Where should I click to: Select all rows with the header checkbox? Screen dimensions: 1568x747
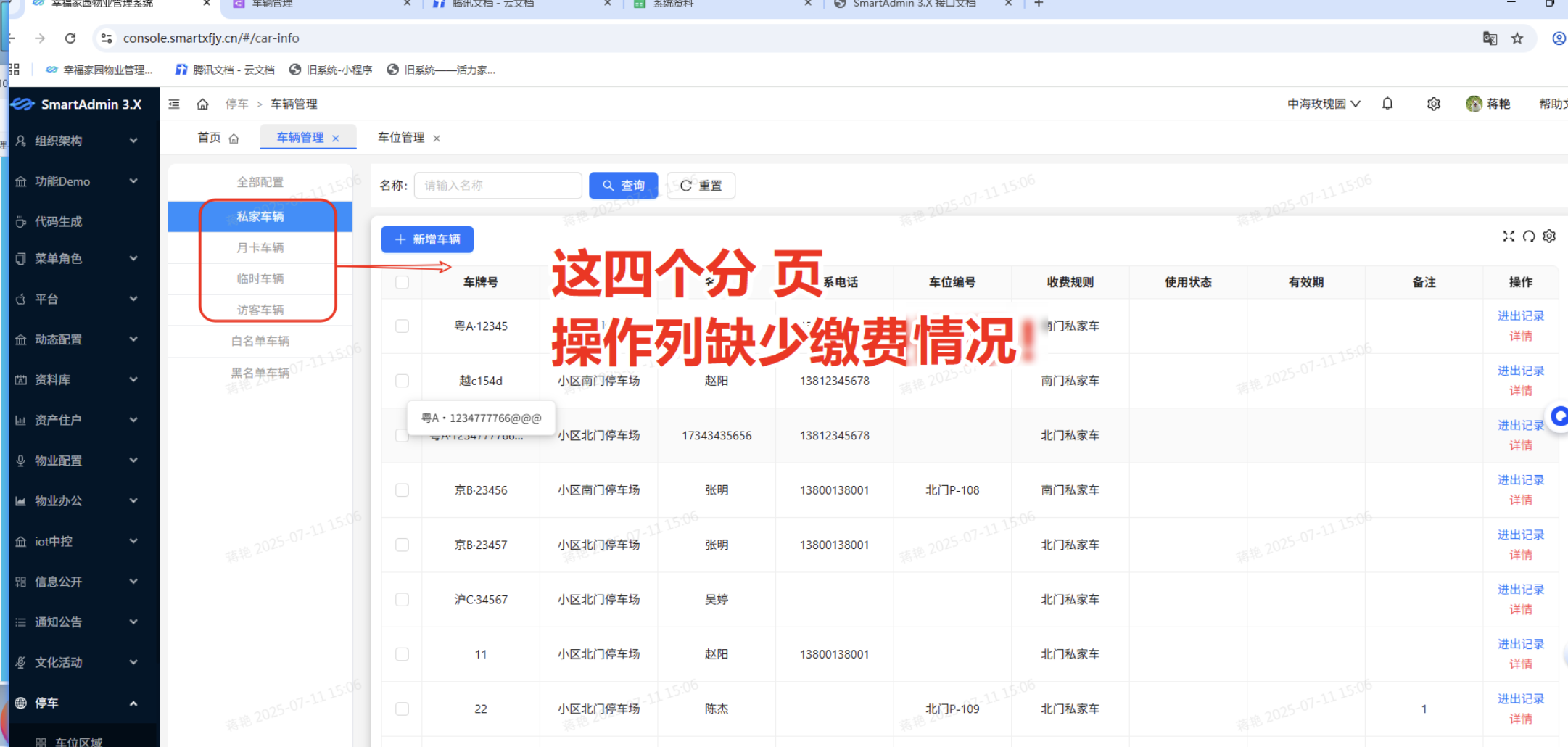coord(402,282)
